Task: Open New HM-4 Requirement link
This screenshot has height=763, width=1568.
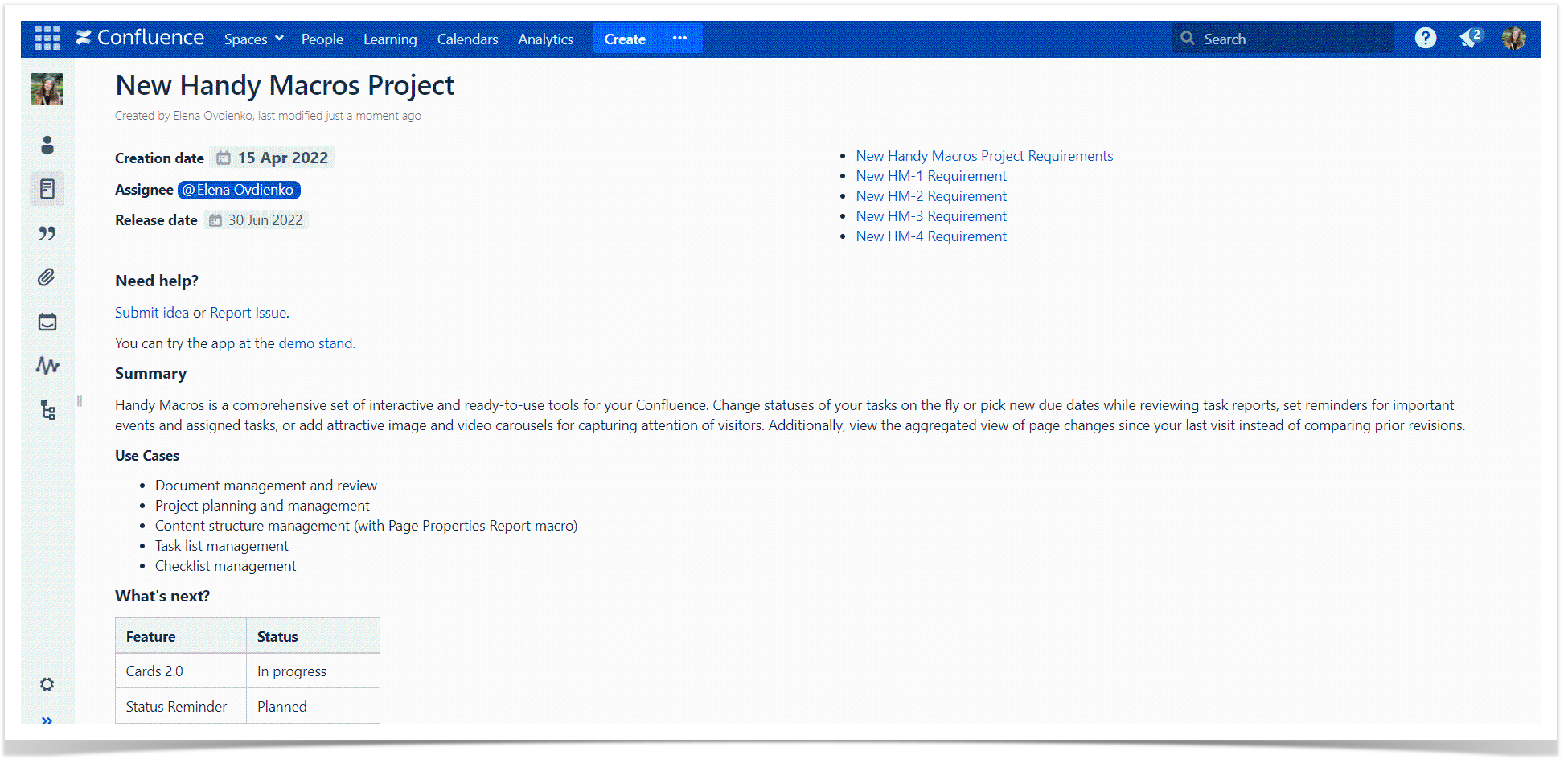Action: pyautogui.click(x=931, y=236)
